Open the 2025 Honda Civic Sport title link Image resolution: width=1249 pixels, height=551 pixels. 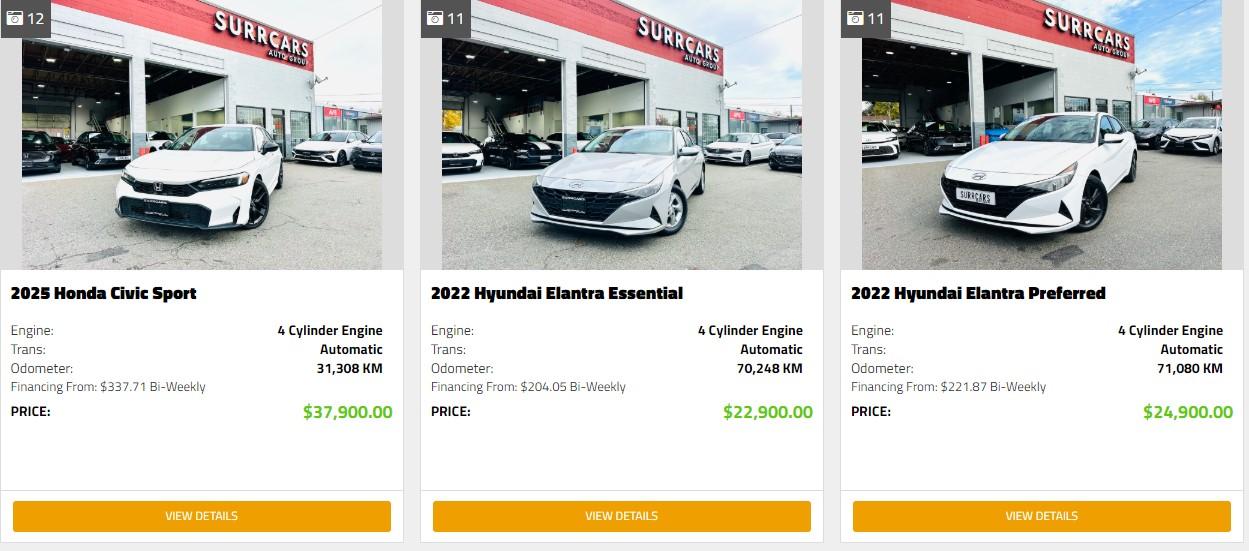pyautogui.click(x=103, y=293)
